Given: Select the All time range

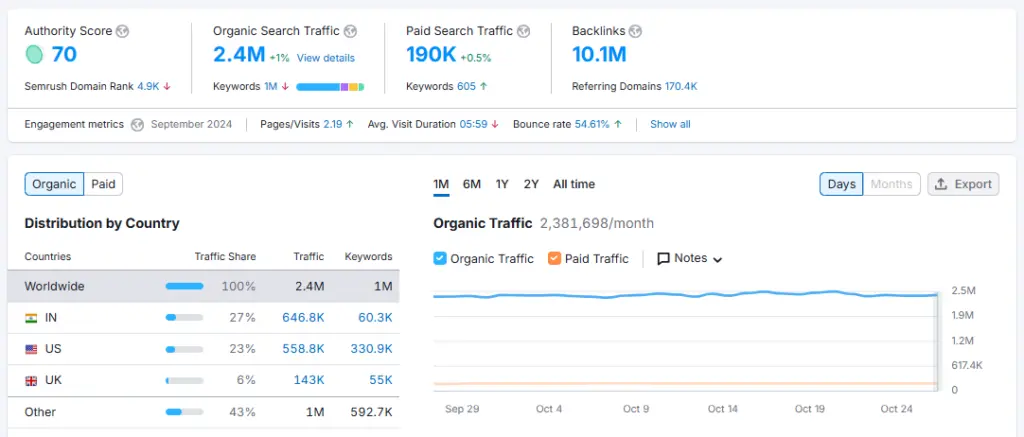Looking at the screenshot, I should click(574, 184).
